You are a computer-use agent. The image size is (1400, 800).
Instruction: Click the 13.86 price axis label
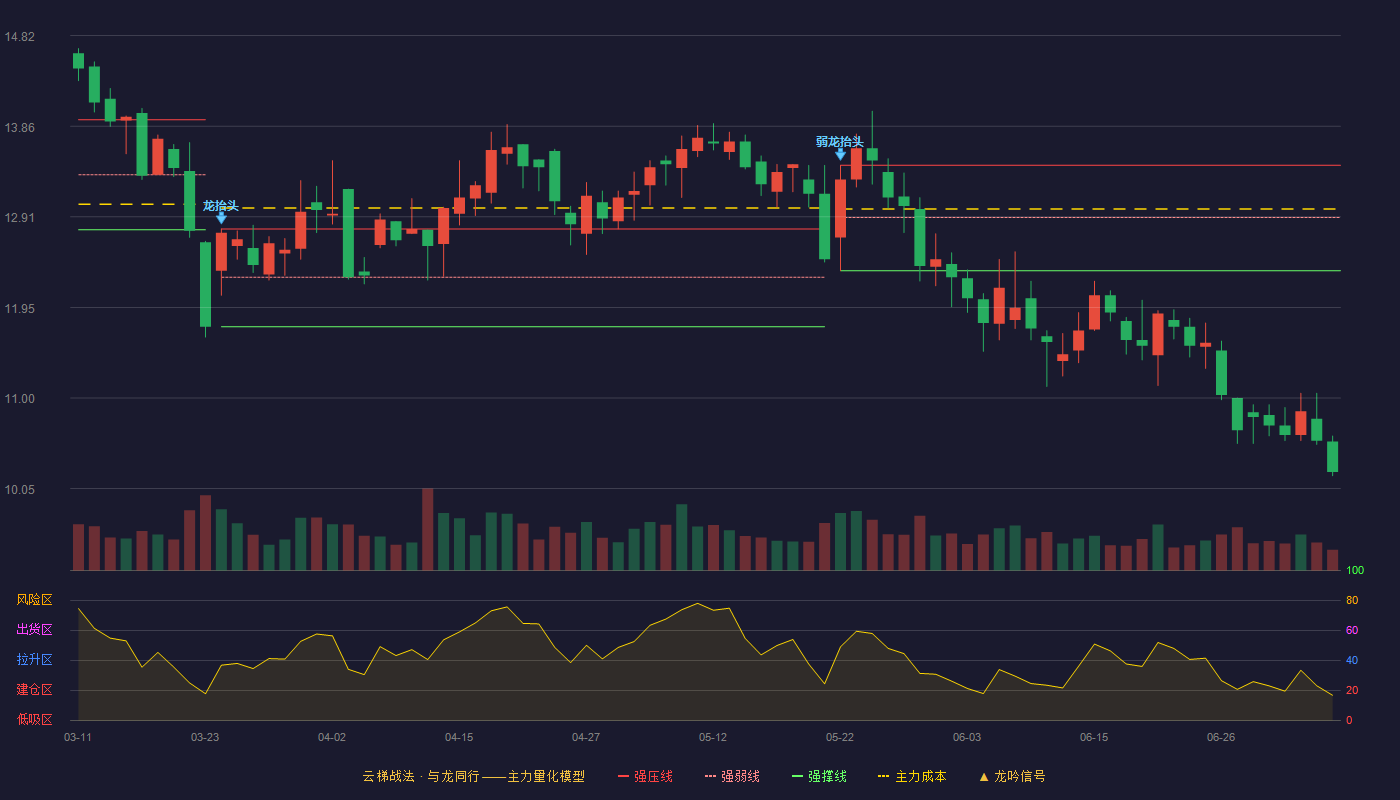[x=19, y=127]
